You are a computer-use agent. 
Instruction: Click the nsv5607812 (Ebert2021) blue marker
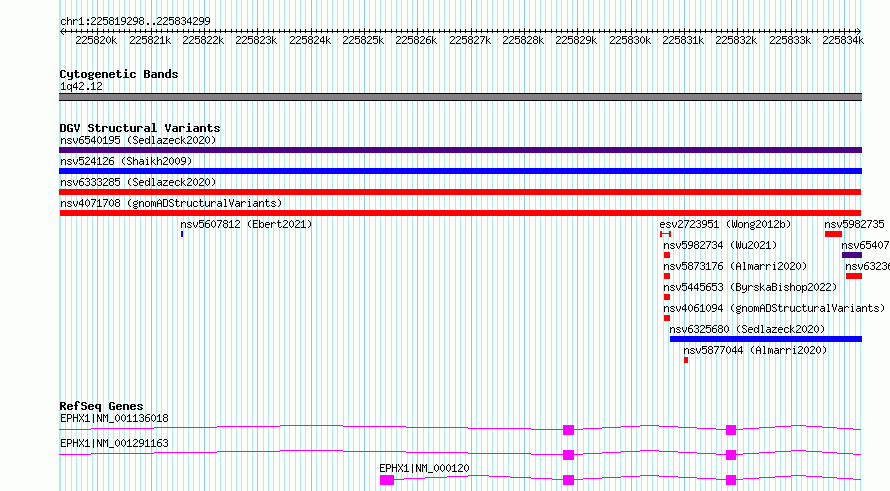coord(182,234)
